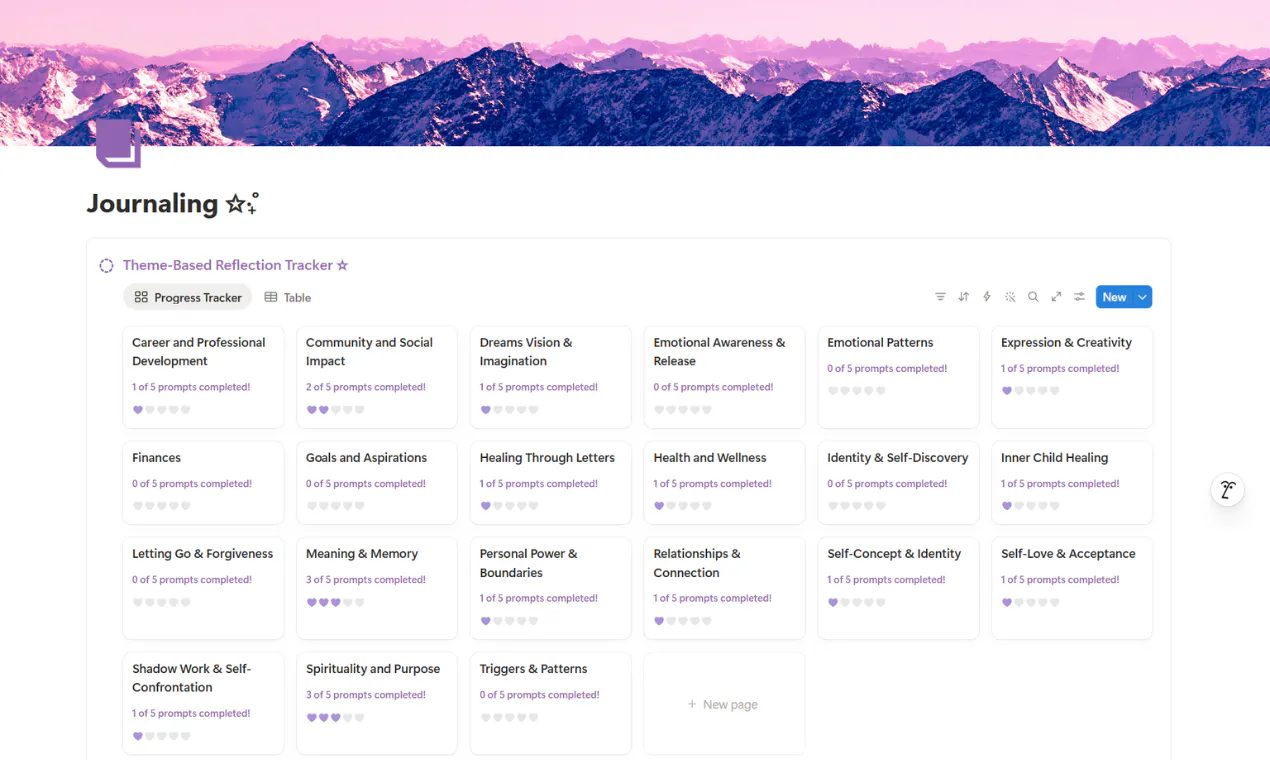The width and height of the screenshot is (1270, 760).
Task: Open the Meaning & Memory card
Action: (x=377, y=588)
